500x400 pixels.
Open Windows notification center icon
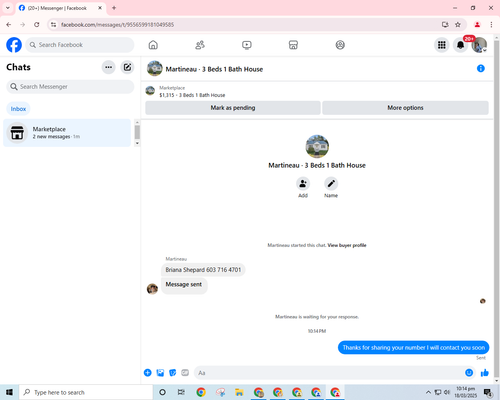[x=488, y=393]
